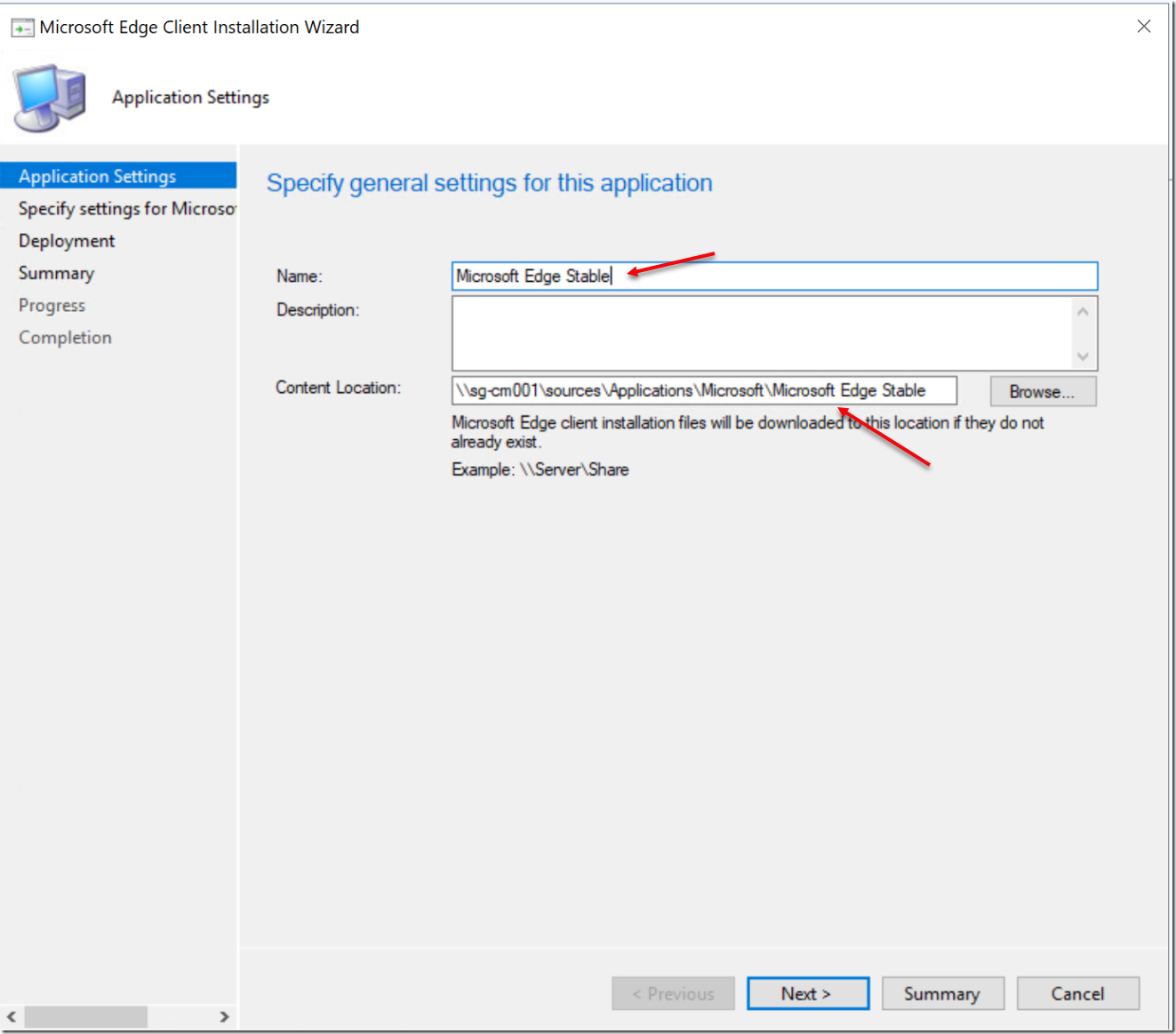Click Next to continue the wizard

[x=806, y=993]
